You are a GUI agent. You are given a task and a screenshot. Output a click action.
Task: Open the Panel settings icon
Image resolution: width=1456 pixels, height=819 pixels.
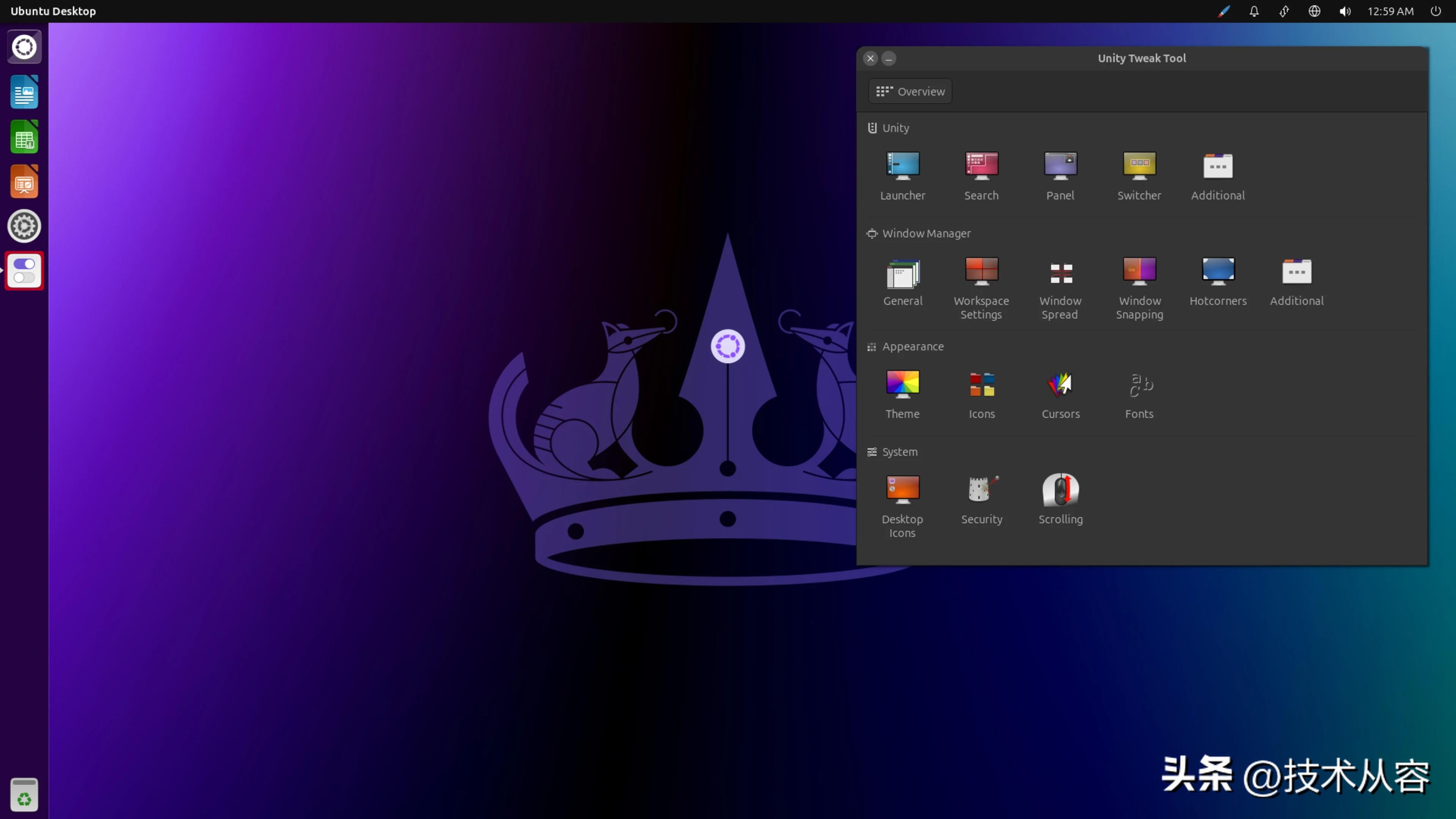(1060, 175)
